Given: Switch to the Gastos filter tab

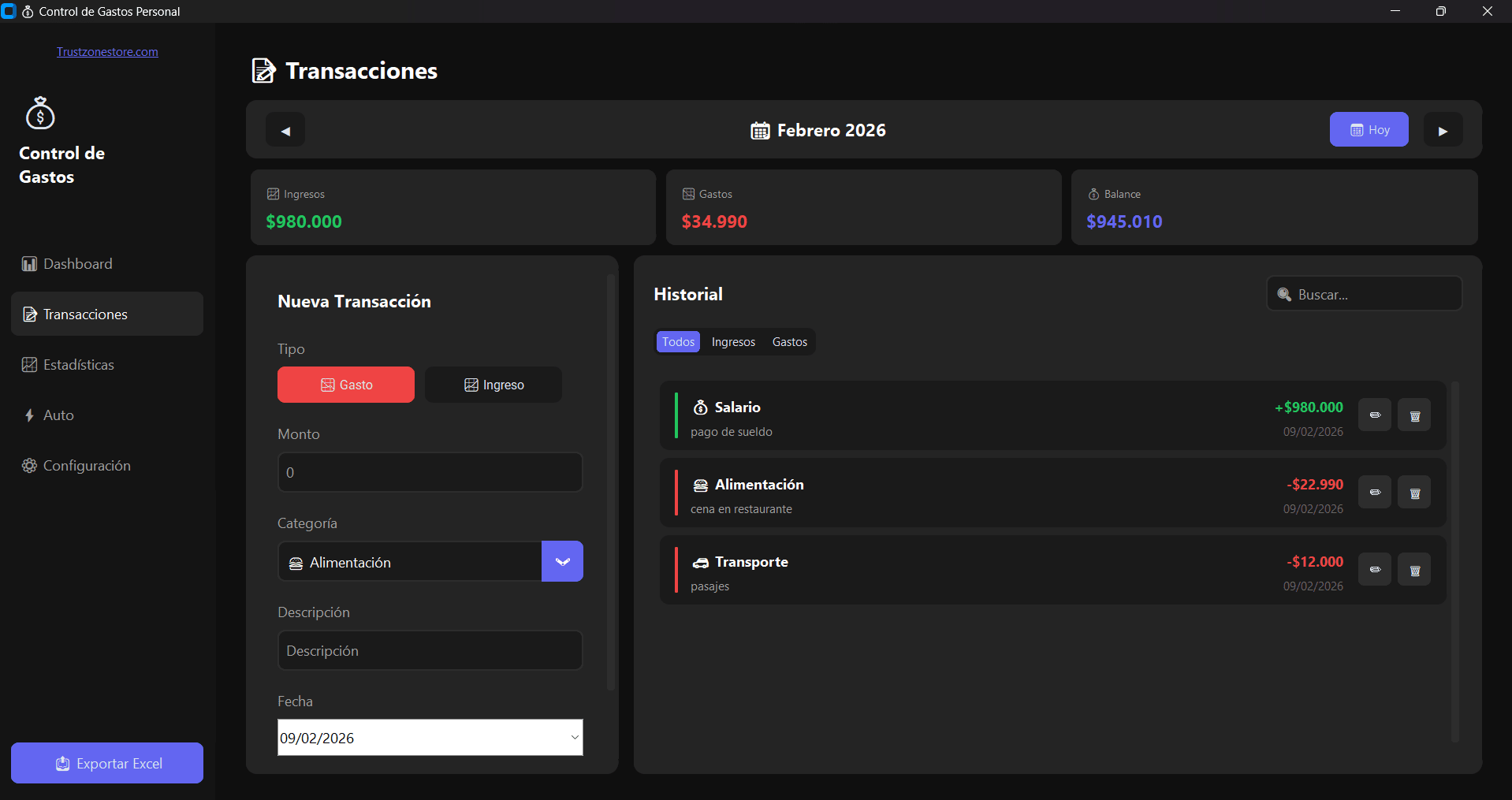Looking at the screenshot, I should click(x=789, y=341).
